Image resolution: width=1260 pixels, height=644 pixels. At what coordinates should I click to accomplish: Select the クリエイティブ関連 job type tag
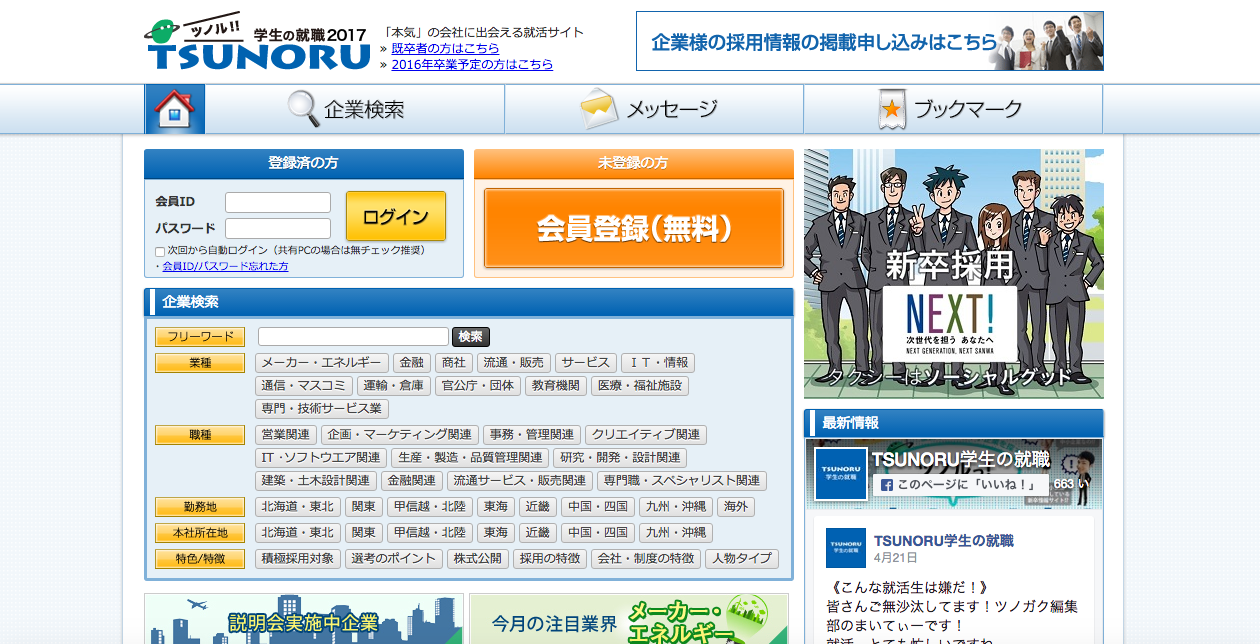click(x=646, y=435)
